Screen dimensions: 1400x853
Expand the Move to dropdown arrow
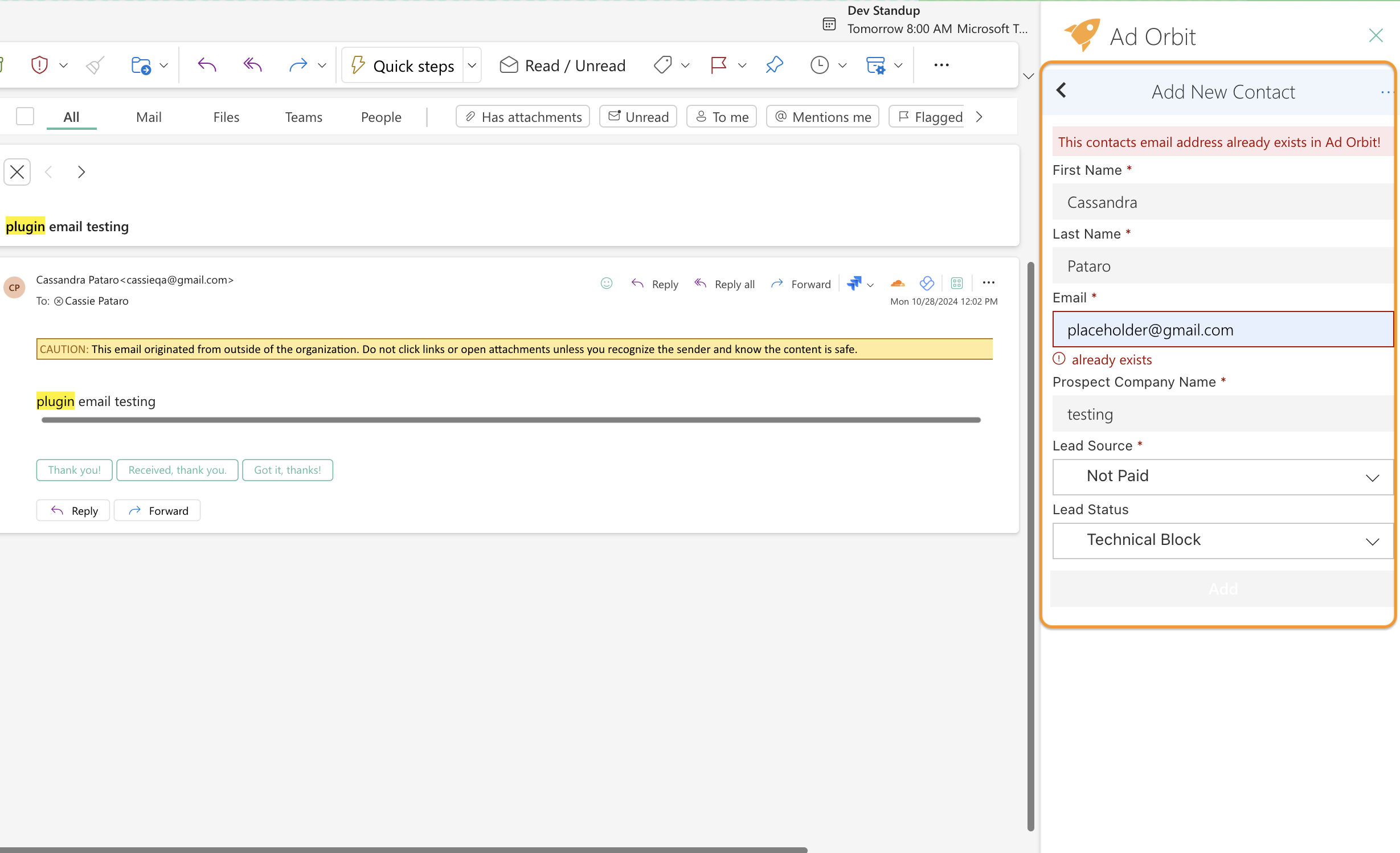click(164, 65)
